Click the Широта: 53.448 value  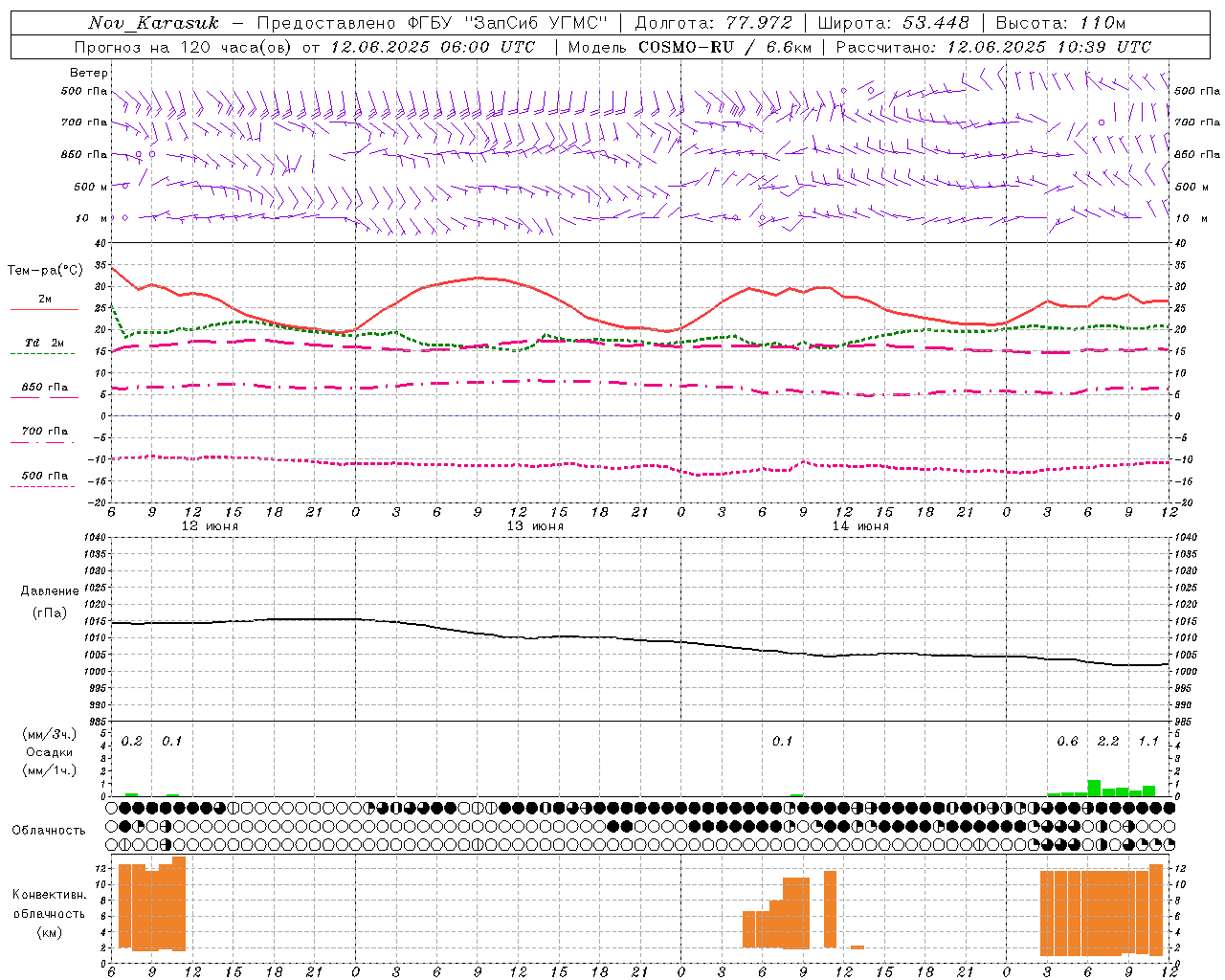tap(894, 23)
